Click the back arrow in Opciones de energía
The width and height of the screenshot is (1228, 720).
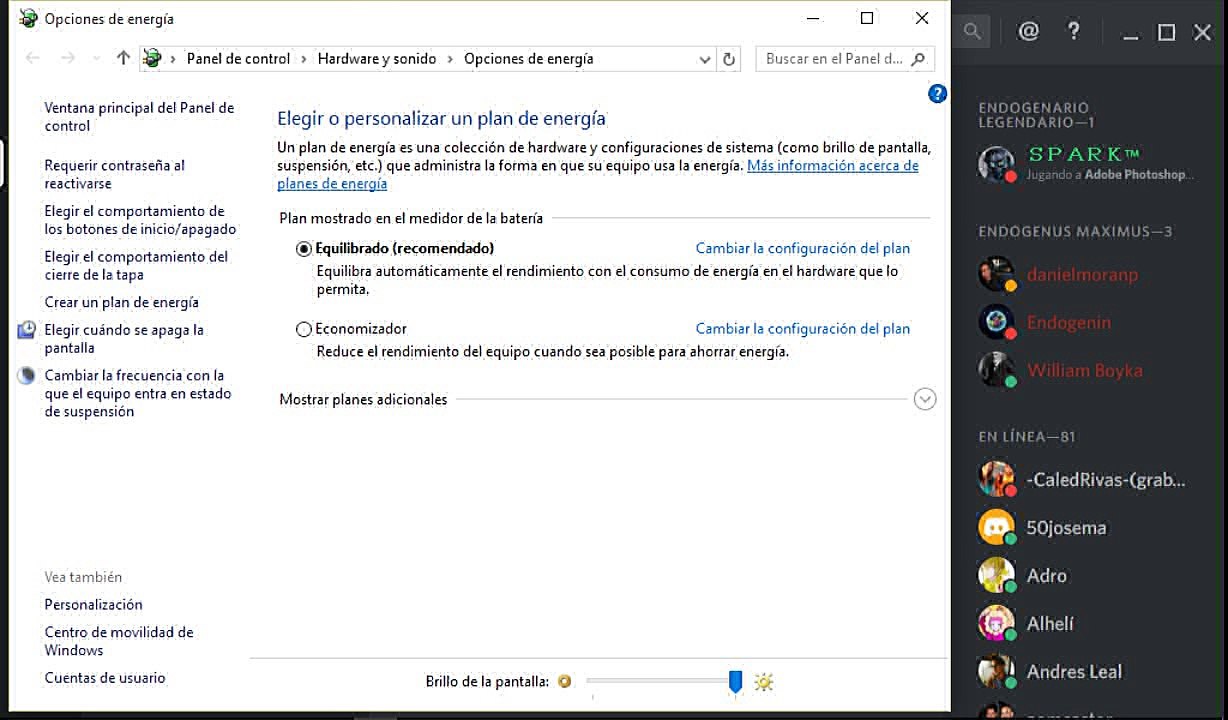click(32, 58)
